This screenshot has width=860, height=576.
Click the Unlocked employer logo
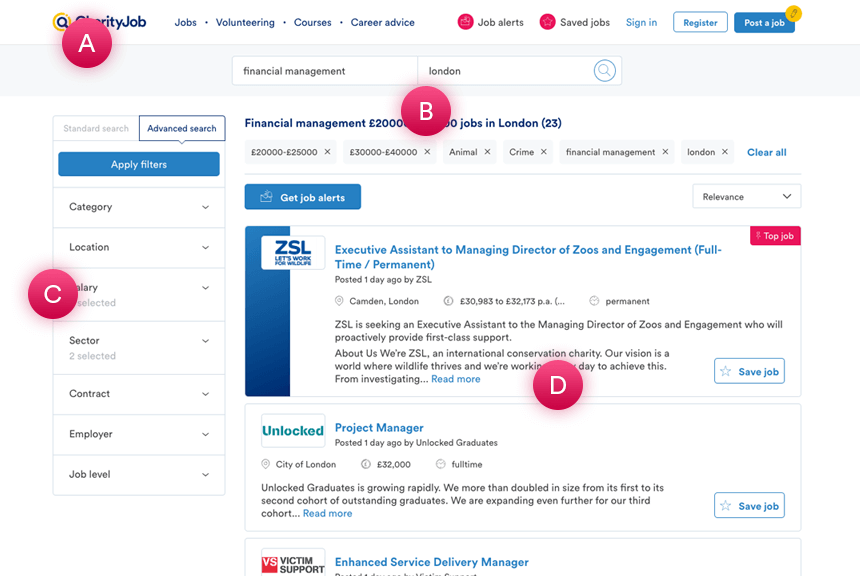[293, 431]
